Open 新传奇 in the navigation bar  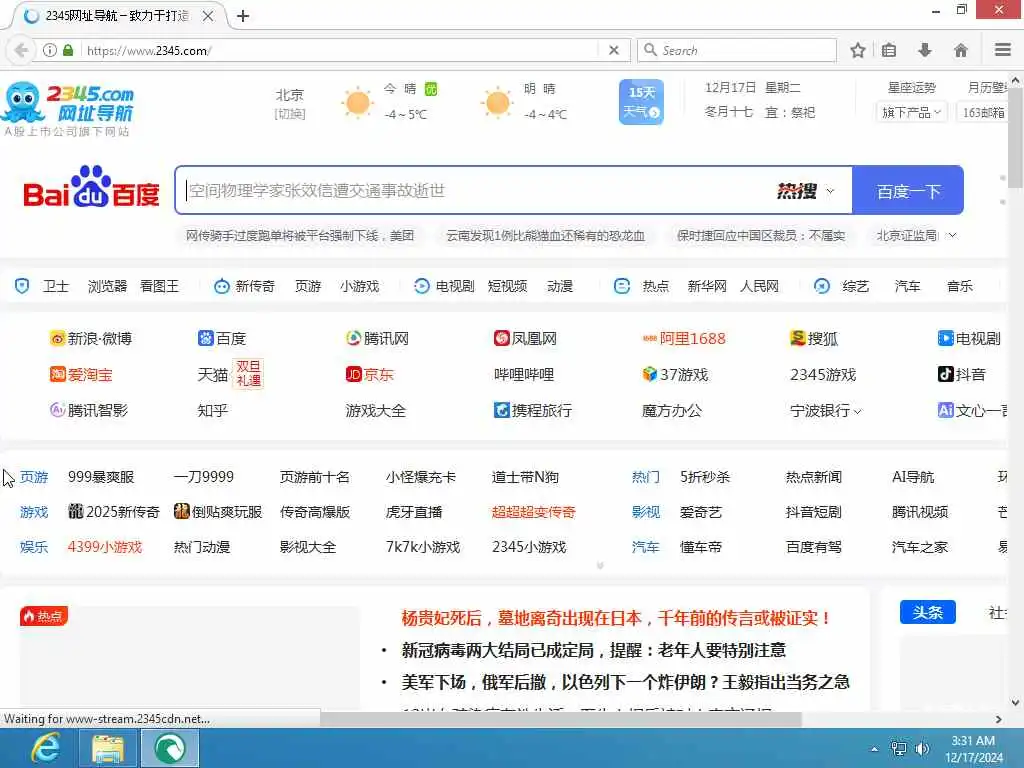[x=255, y=286]
